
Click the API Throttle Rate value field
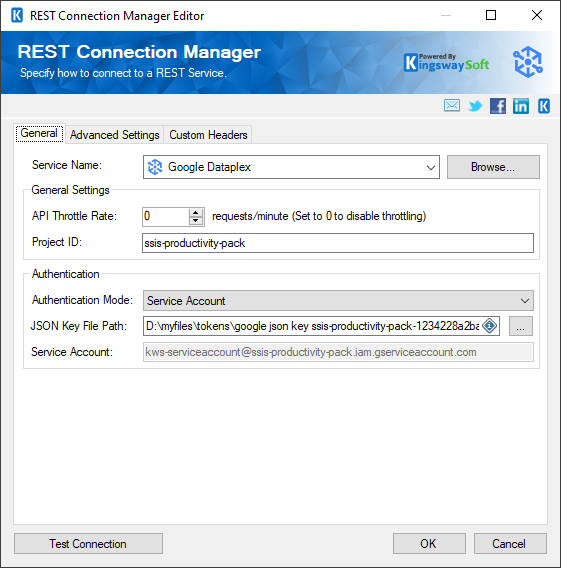click(x=166, y=217)
